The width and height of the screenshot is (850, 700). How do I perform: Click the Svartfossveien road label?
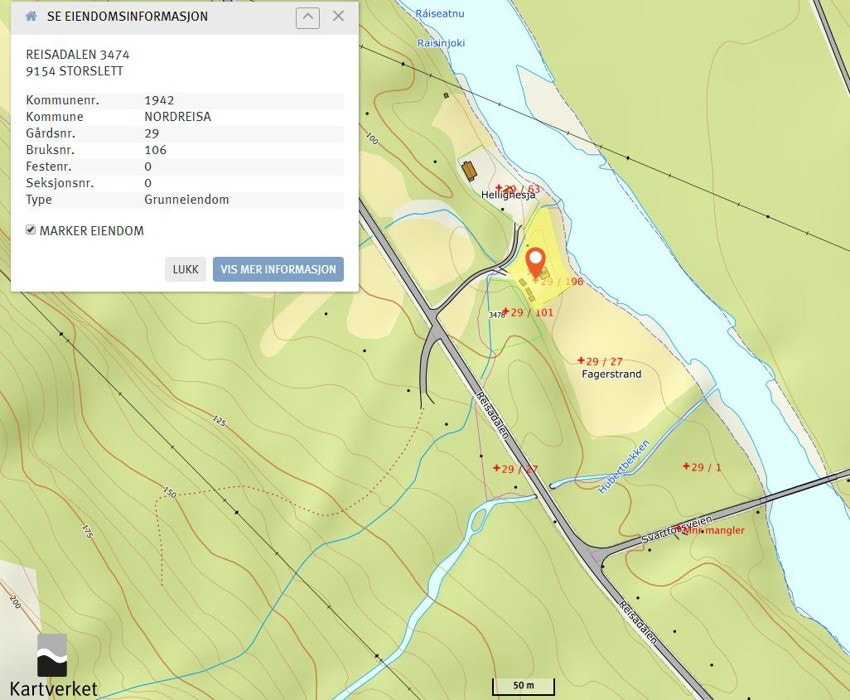(677, 530)
